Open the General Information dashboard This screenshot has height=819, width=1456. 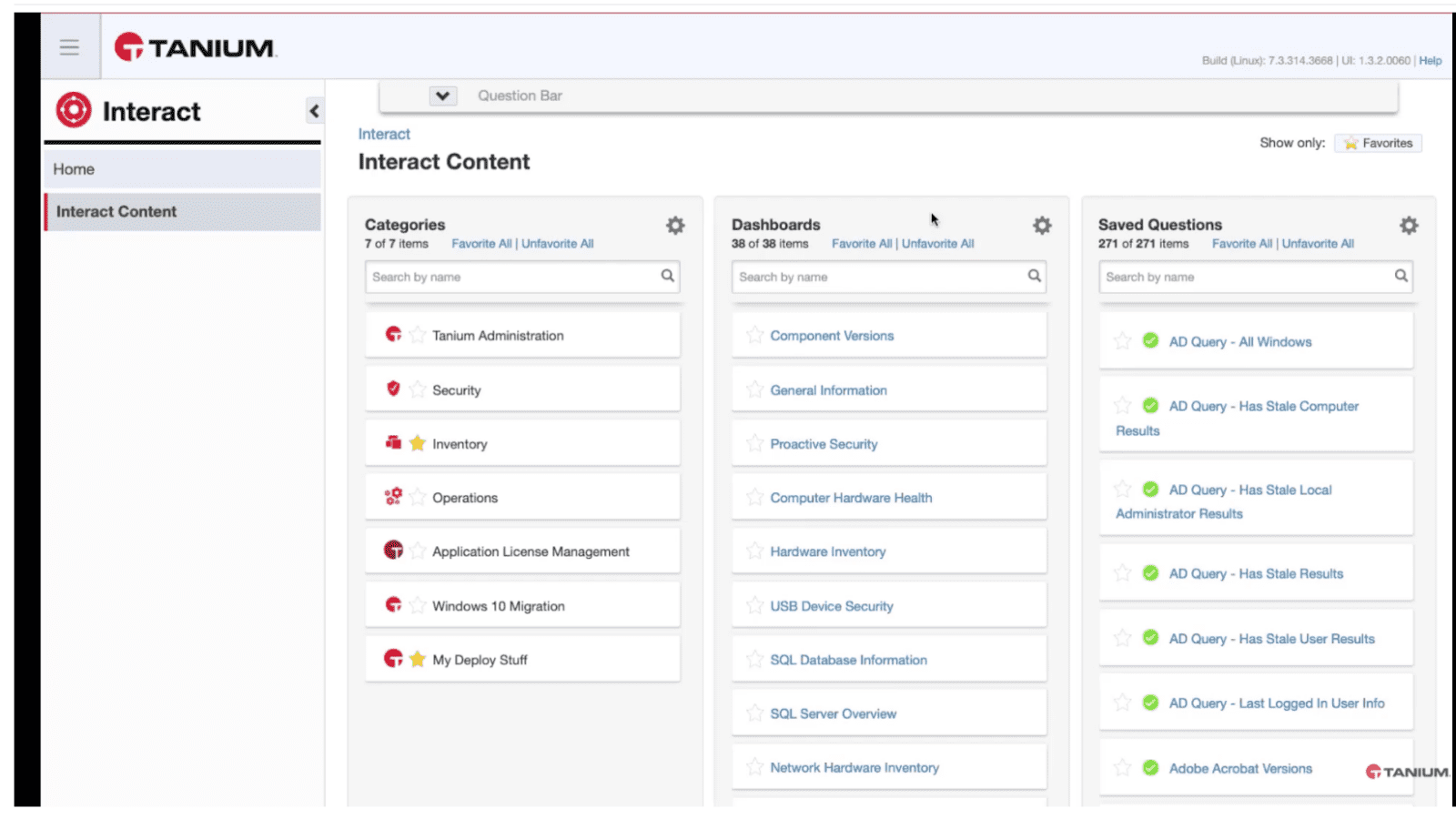828,390
